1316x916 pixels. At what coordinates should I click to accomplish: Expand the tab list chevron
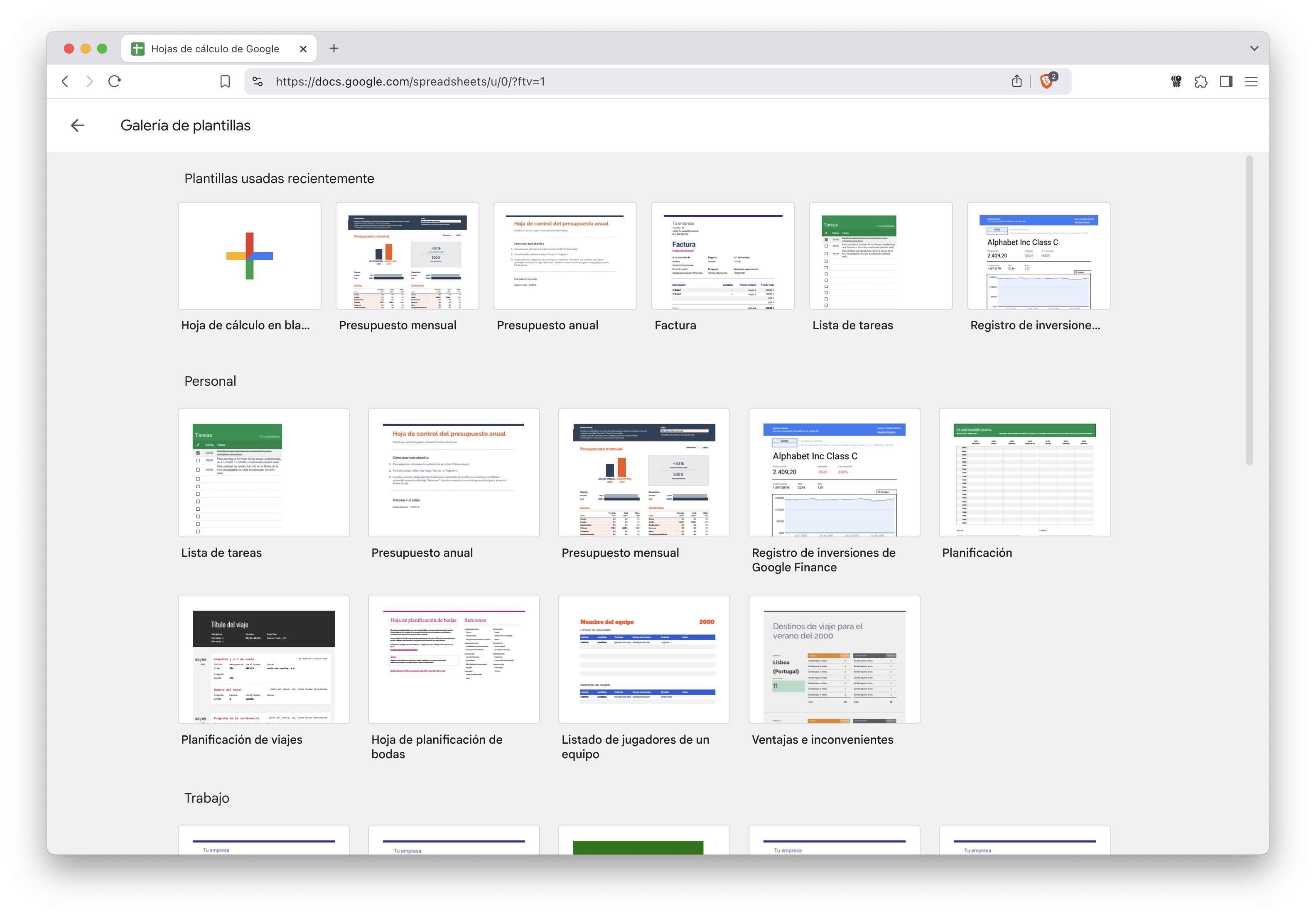(1254, 48)
